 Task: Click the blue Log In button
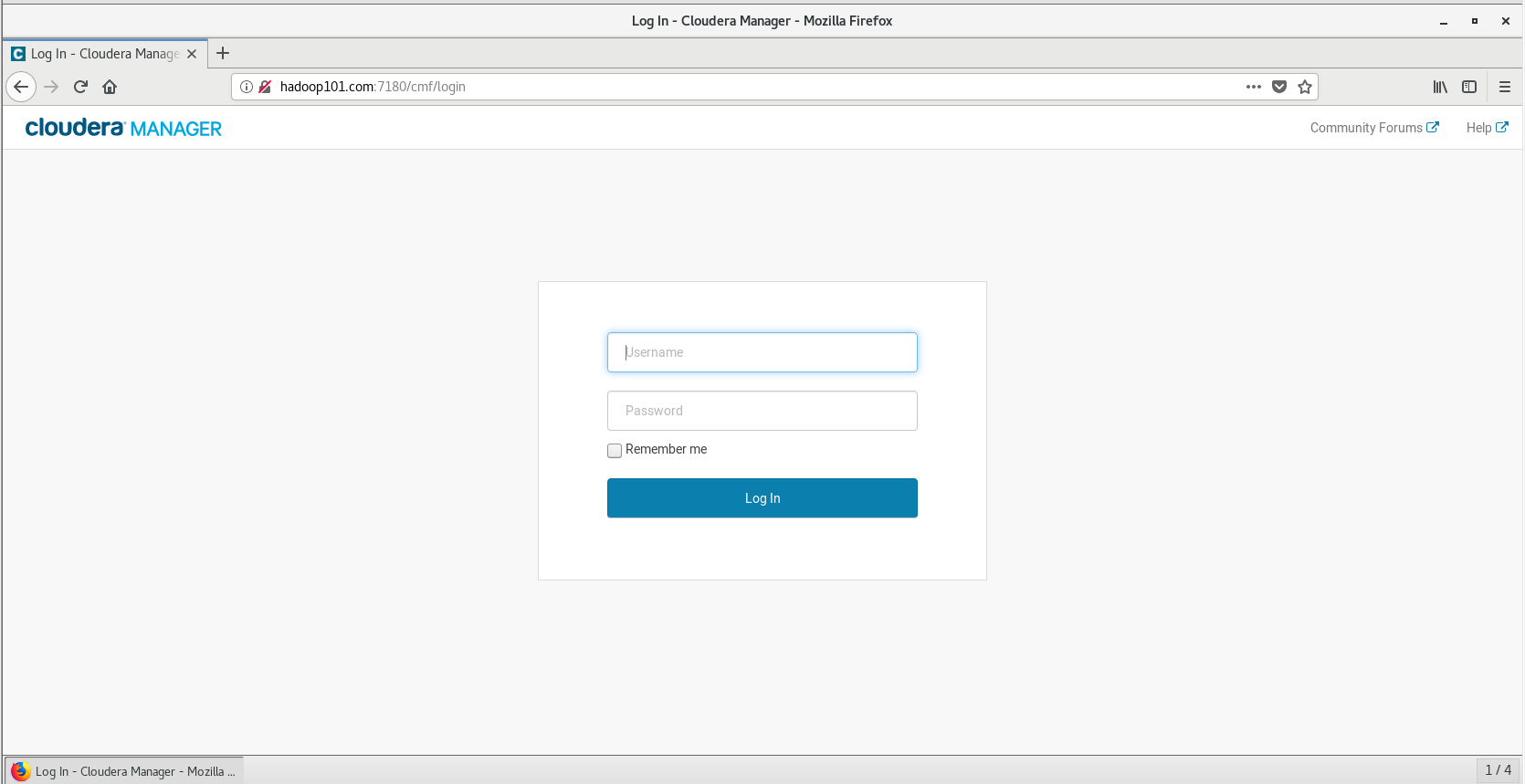point(762,498)
